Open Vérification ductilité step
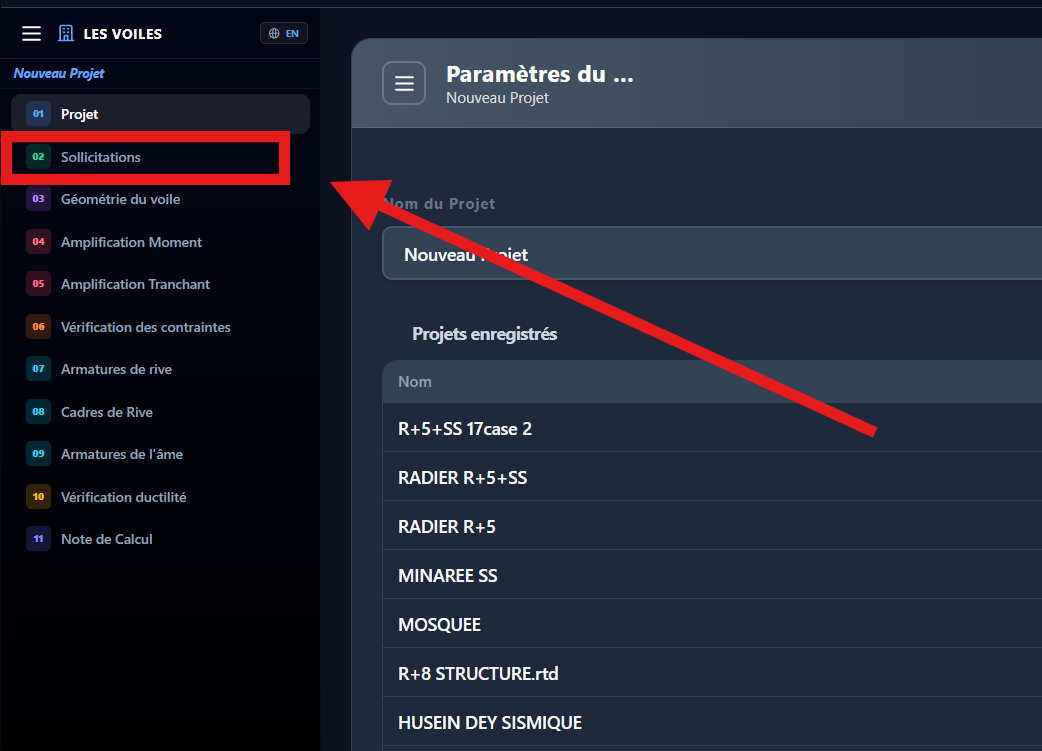Screen dimensions: 1042x751 pyautogui.click(x=123, y=497)
